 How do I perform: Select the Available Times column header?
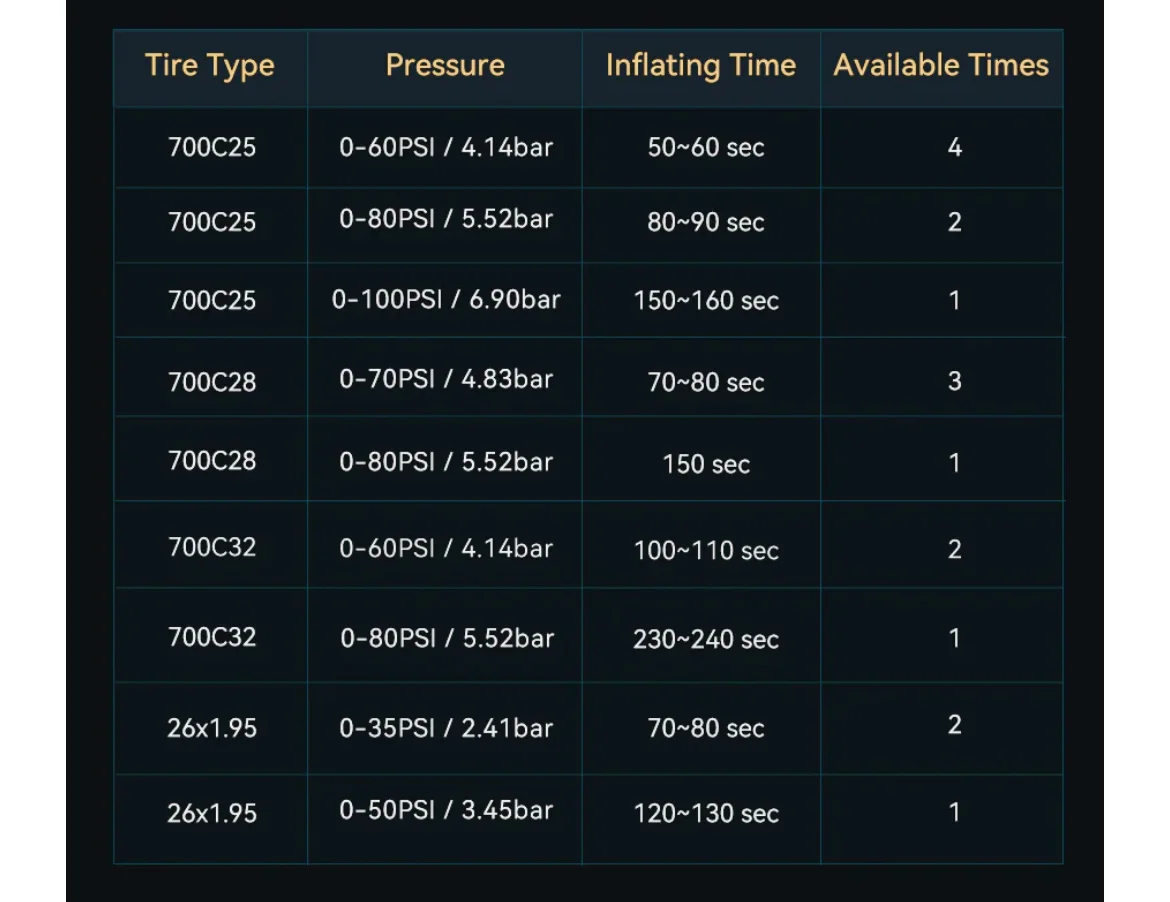pyautogui.click(x=941, y=66)
